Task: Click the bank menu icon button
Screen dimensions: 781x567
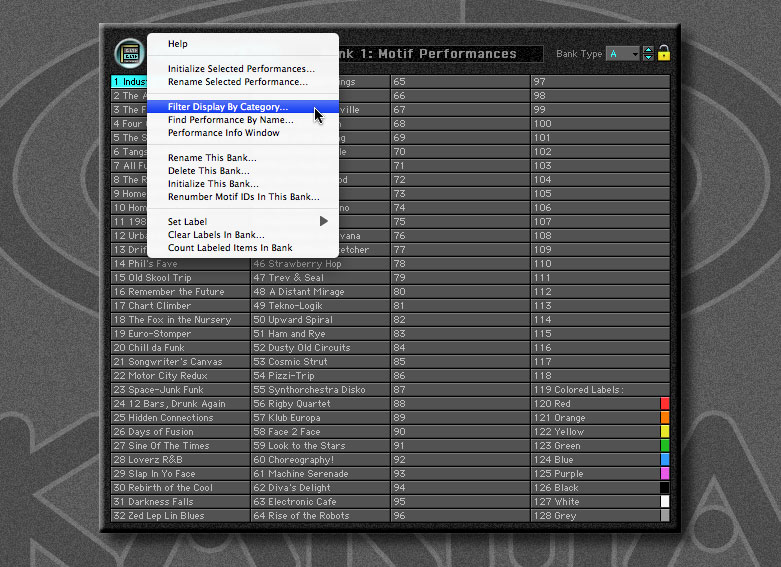Action: (128, 53)
